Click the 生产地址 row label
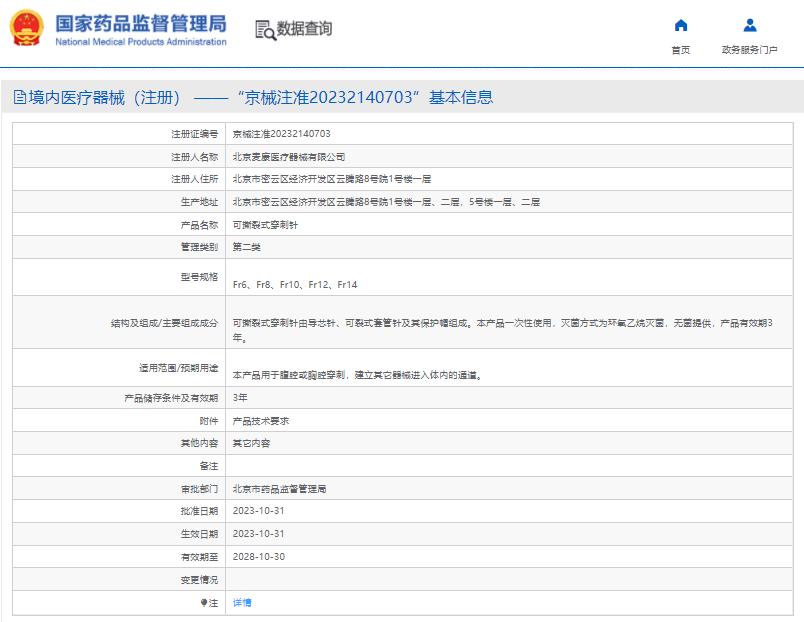This screenshot has width=804, height=622. point(199,202)
